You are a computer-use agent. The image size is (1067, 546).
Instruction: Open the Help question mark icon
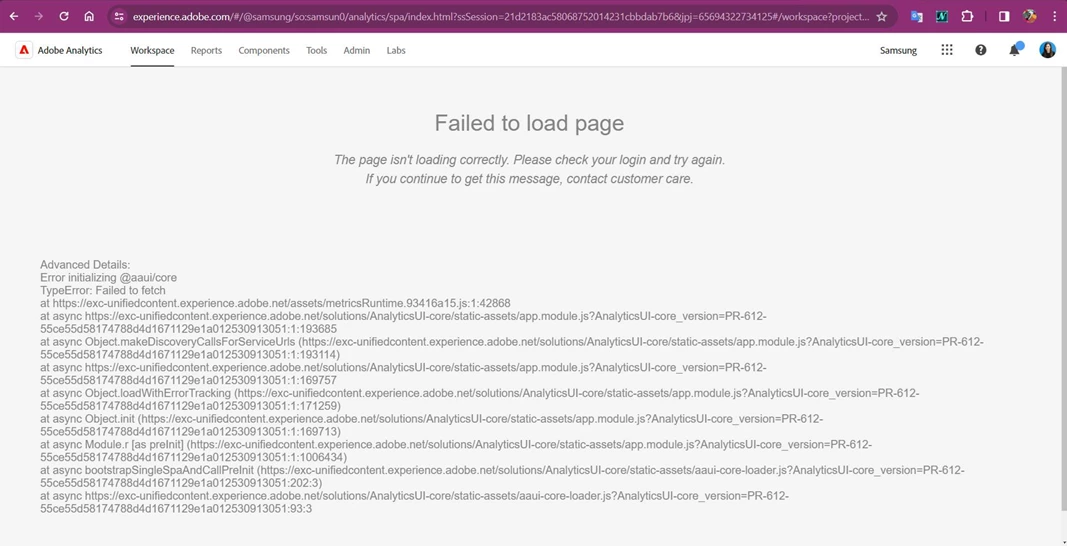[x=981, y=50]
